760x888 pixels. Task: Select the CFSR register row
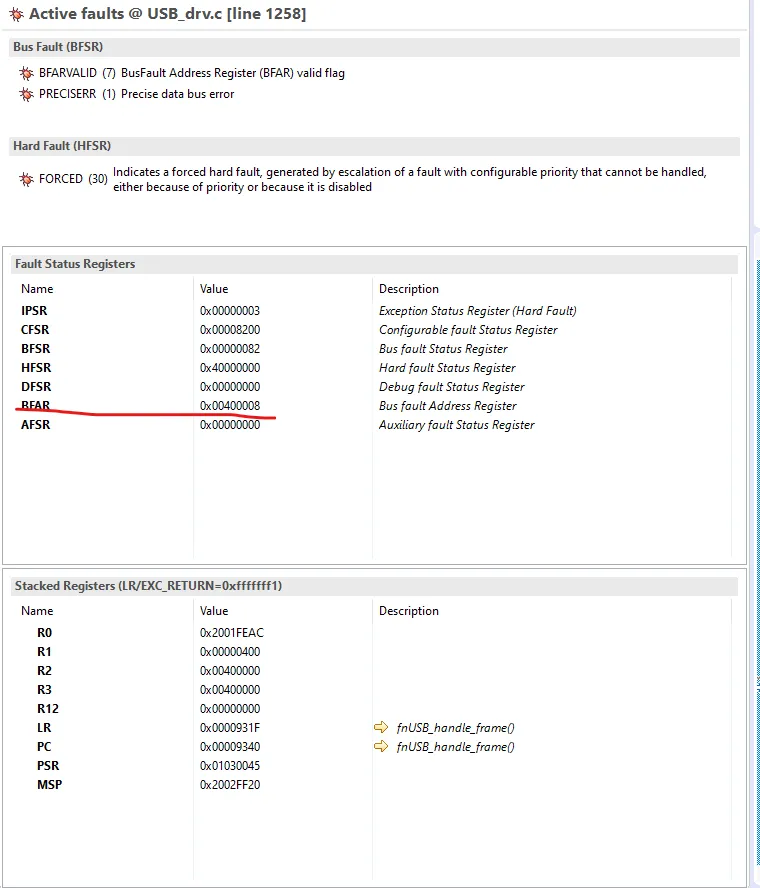pyautogui.click(x=374, y=330)
